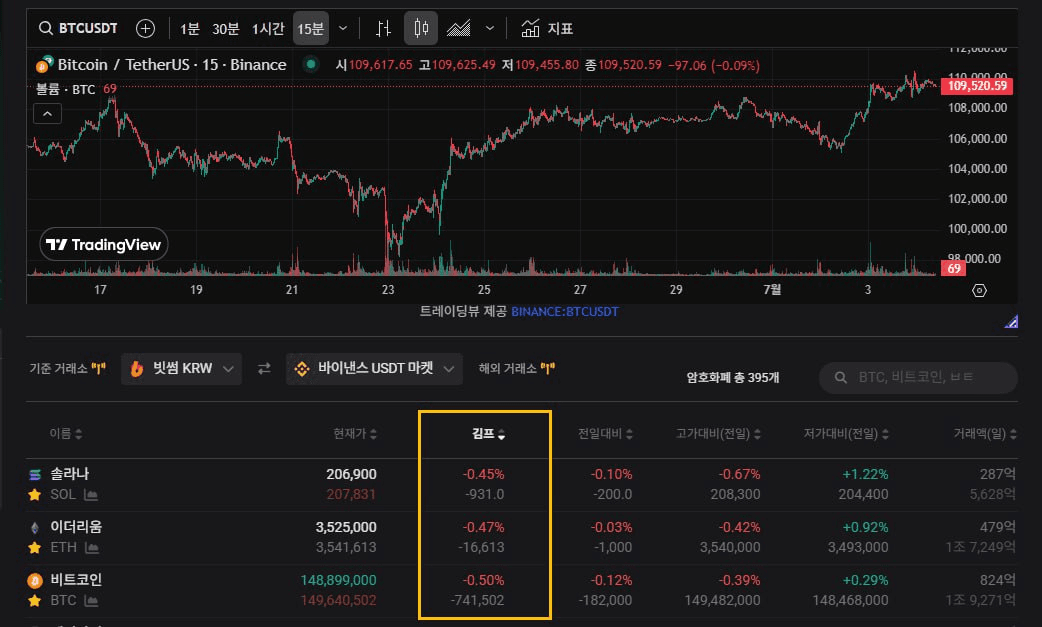Click the -0.50% Bitcoin kimchi premium
This screenshot has width=1042, height=627.
[483, 580]
